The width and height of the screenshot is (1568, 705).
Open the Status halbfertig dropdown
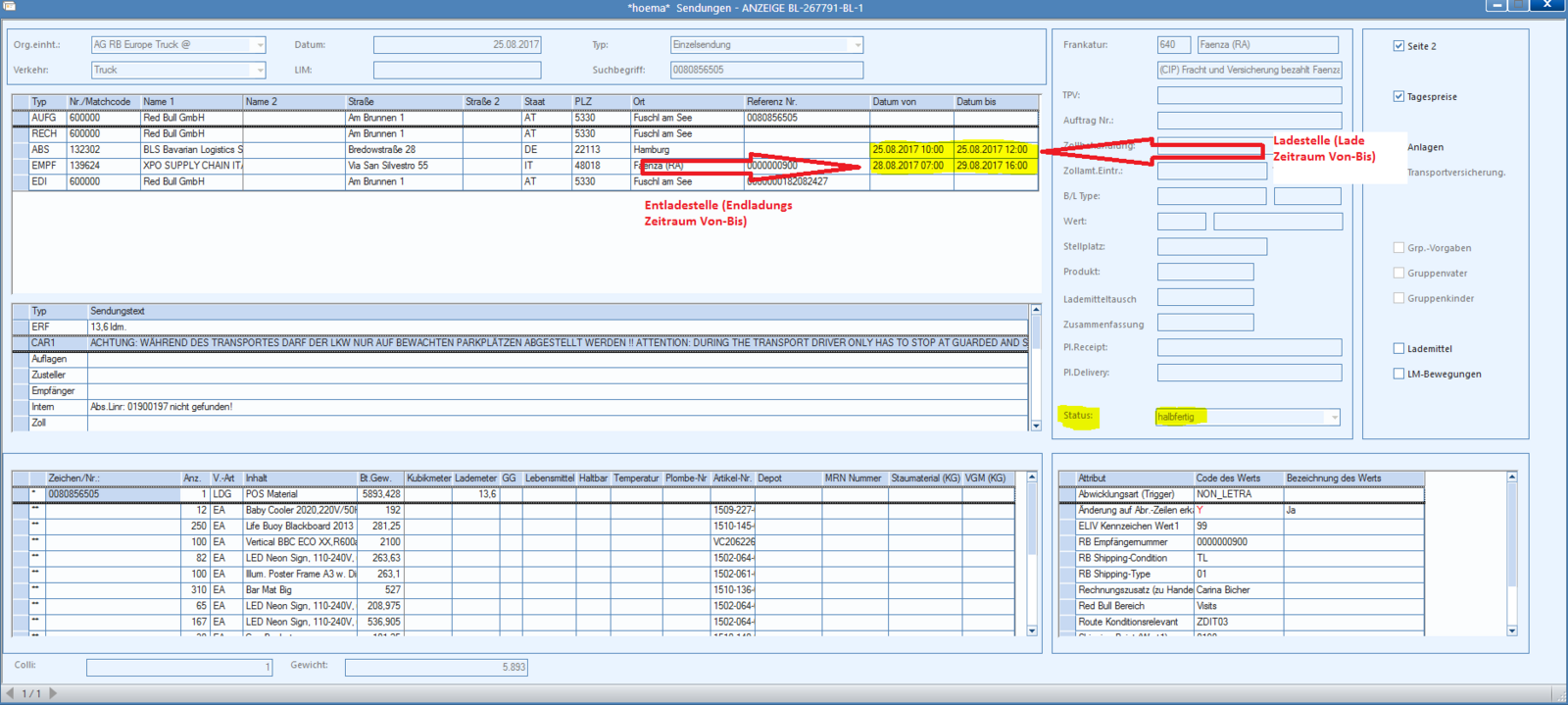1334,418
